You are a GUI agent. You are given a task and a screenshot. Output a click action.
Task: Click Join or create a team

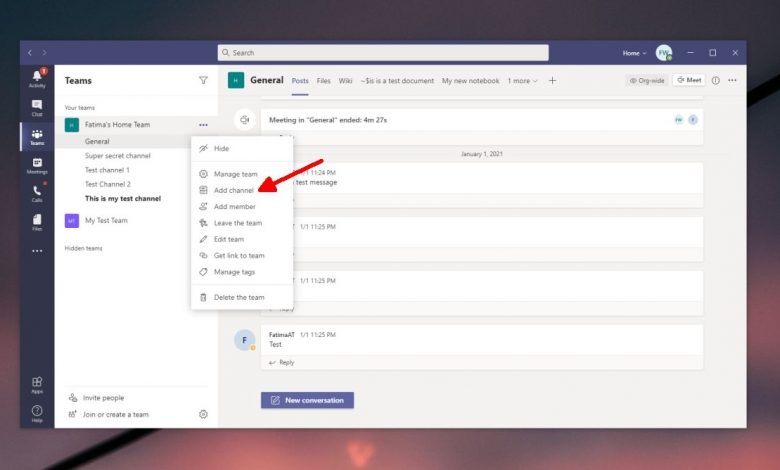115,414
